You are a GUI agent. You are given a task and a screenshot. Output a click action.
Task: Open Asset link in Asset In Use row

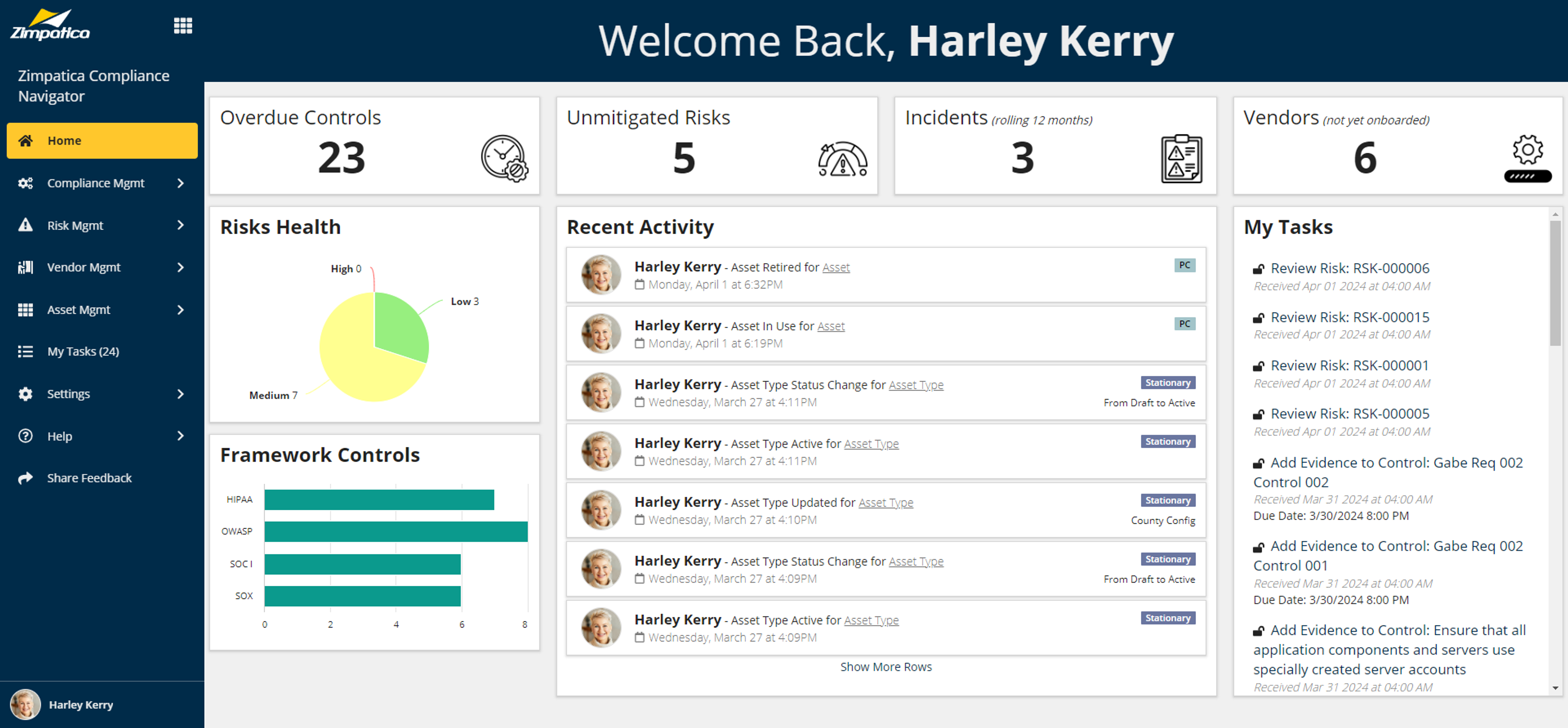coord(831,326)
